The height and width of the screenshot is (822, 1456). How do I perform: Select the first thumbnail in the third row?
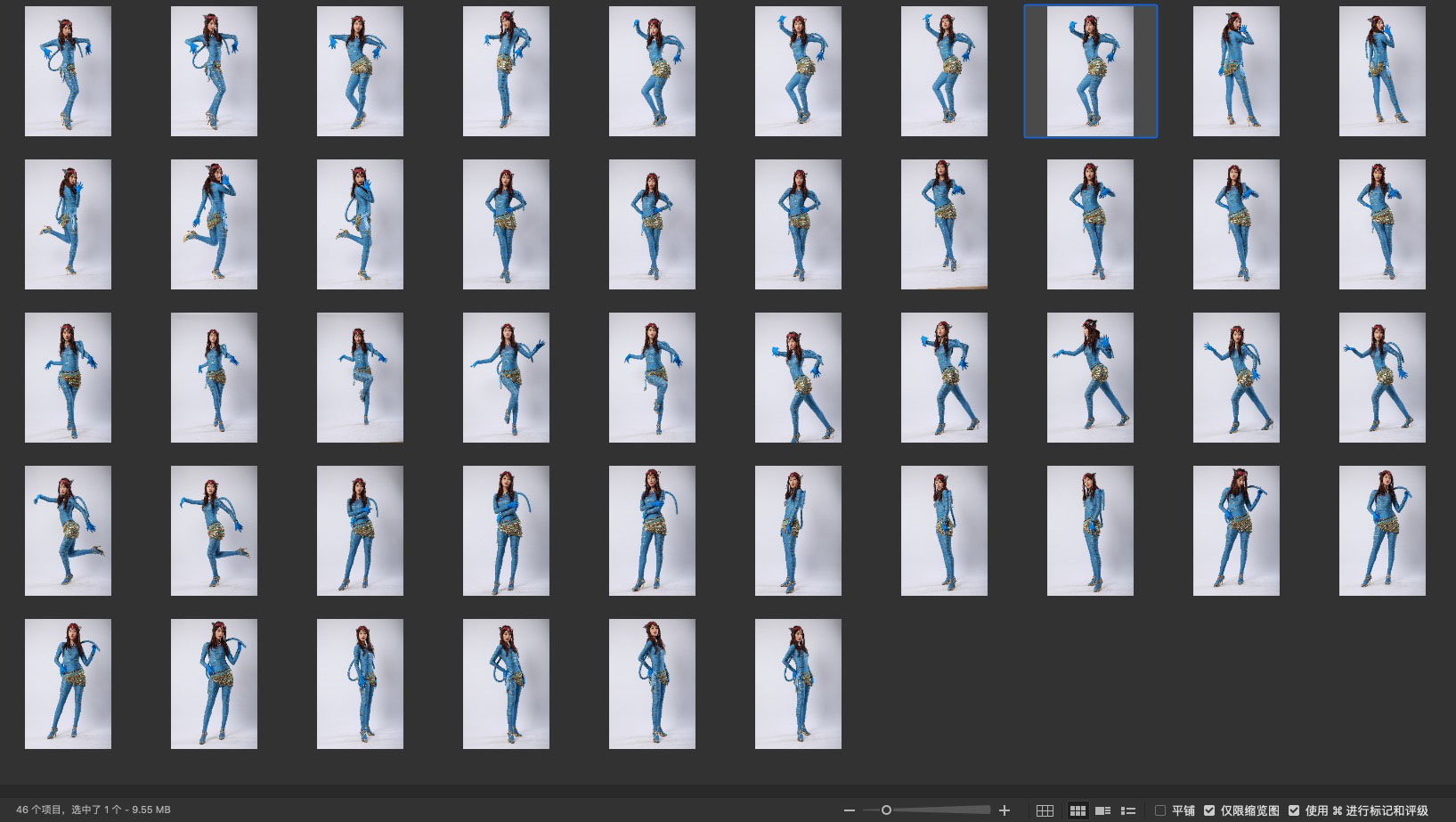68,378
